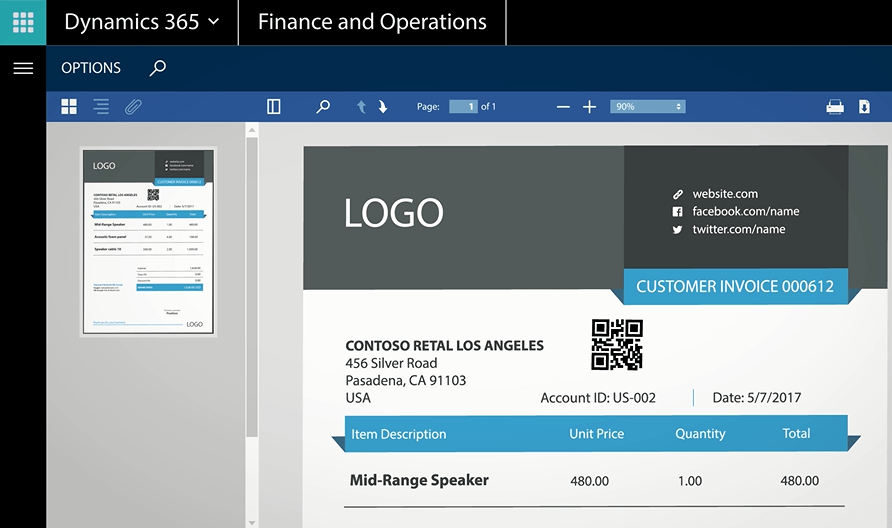Open the 90% zoom level dropdown
This screenshot has height=528, width=892.
(x=647, y=107)
